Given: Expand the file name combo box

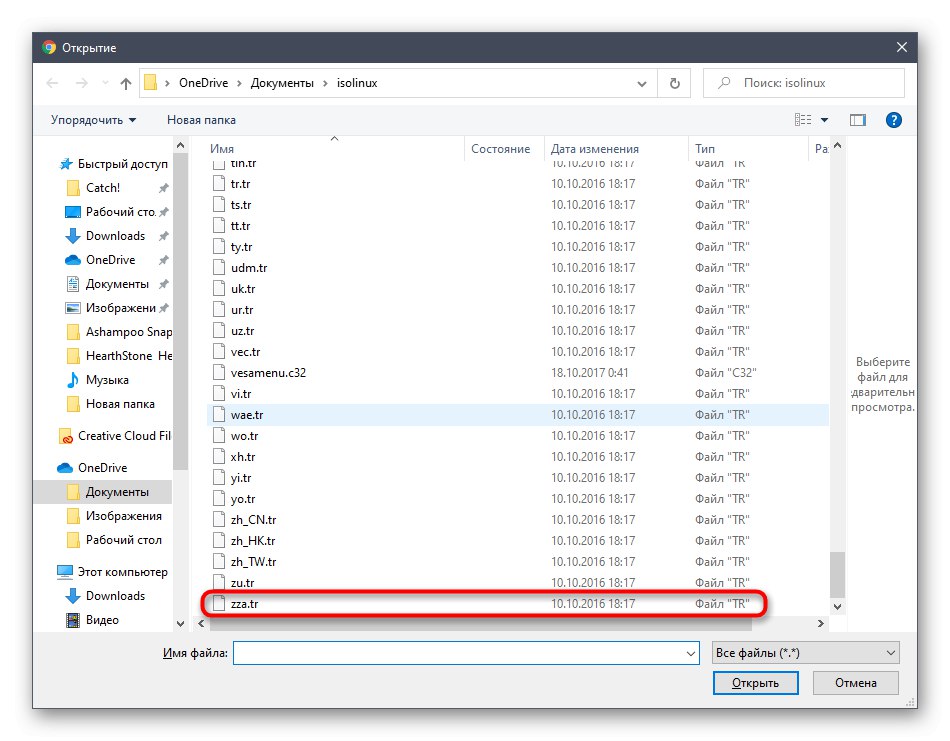Looking at the screenshot, I should click(690, 653).
